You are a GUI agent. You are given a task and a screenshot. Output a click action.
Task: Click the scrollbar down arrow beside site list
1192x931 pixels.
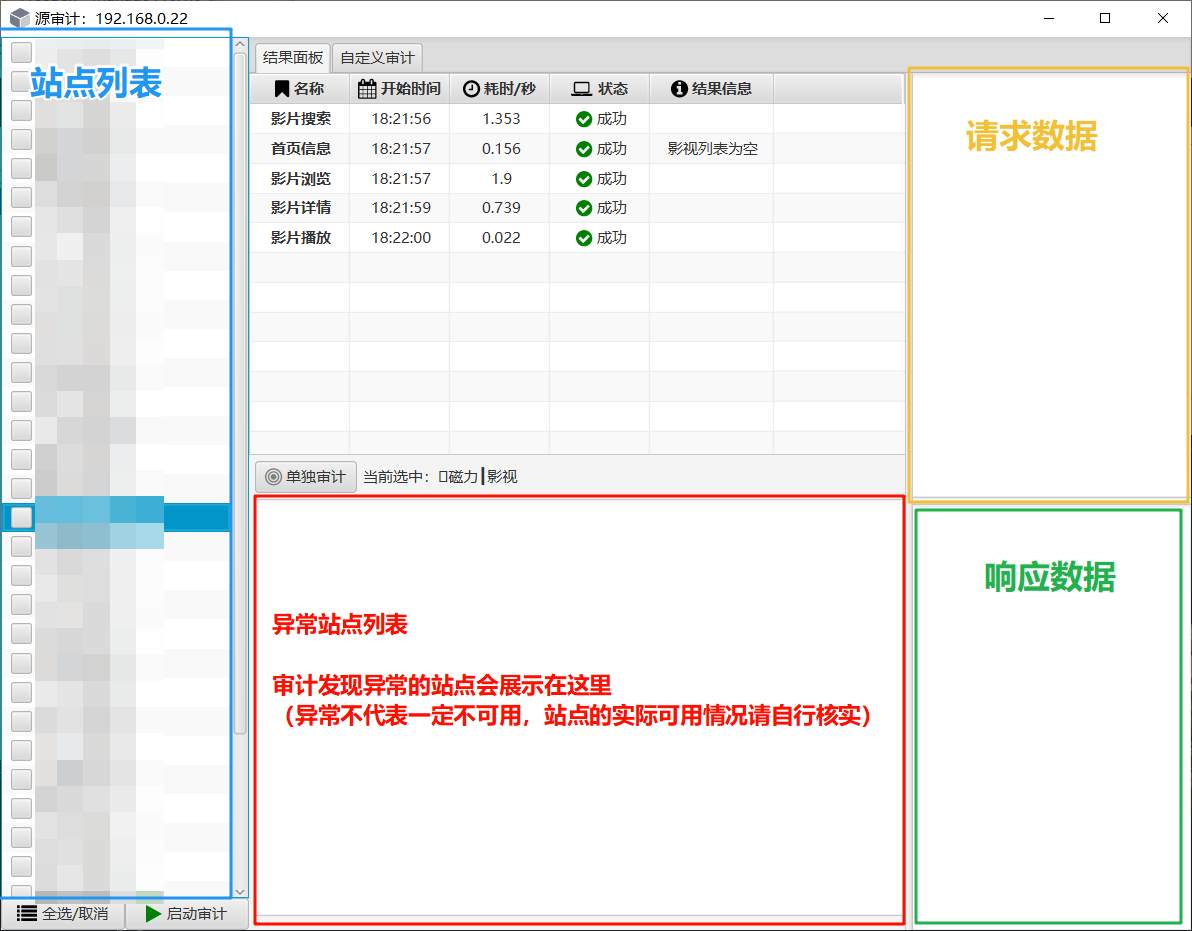[x=240, y=893]
